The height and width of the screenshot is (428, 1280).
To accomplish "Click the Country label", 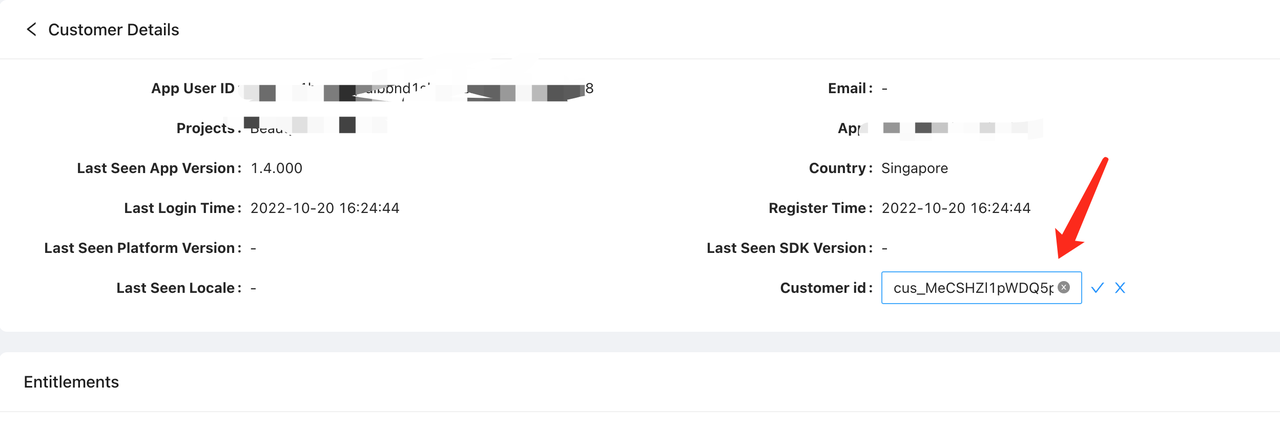I will click(839, 168).
